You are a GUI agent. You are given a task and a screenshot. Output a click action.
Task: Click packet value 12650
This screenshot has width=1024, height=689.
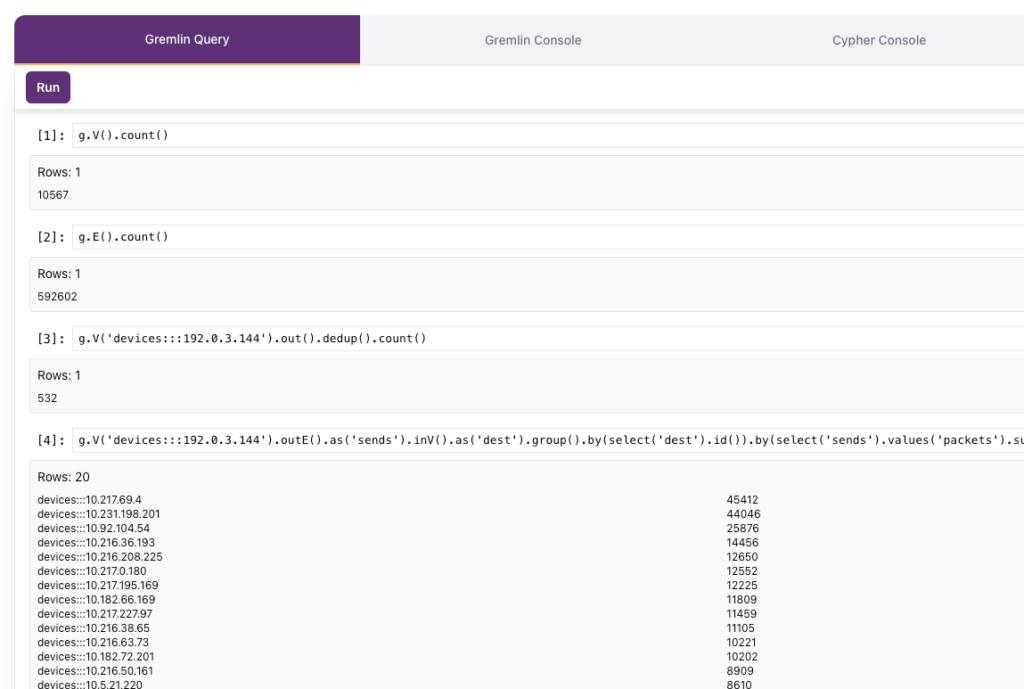pyautogui.click(x=743, y=557)
